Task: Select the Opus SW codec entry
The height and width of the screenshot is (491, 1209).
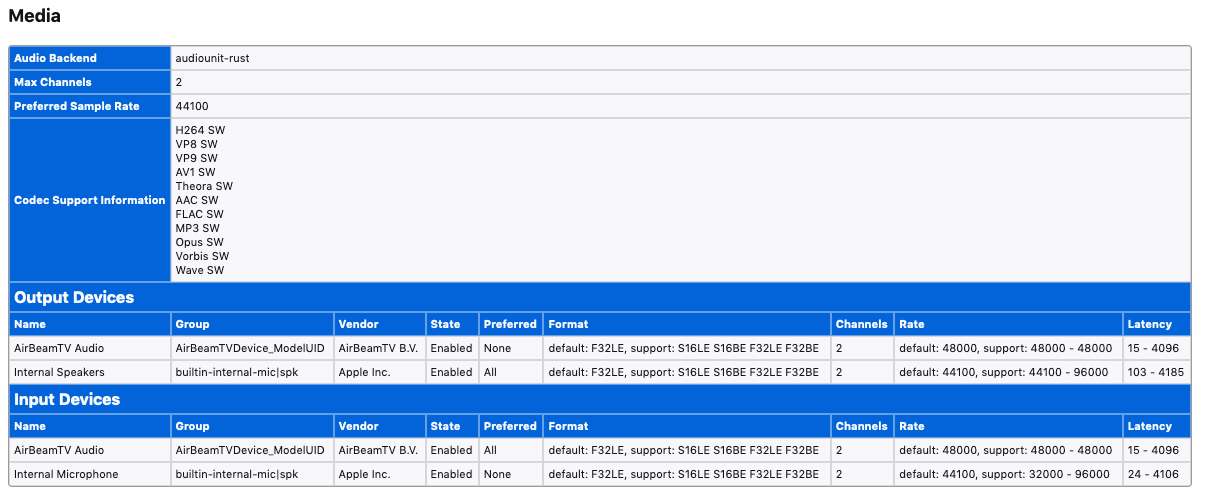Action: pyautogui.click(x=199, y=242)
